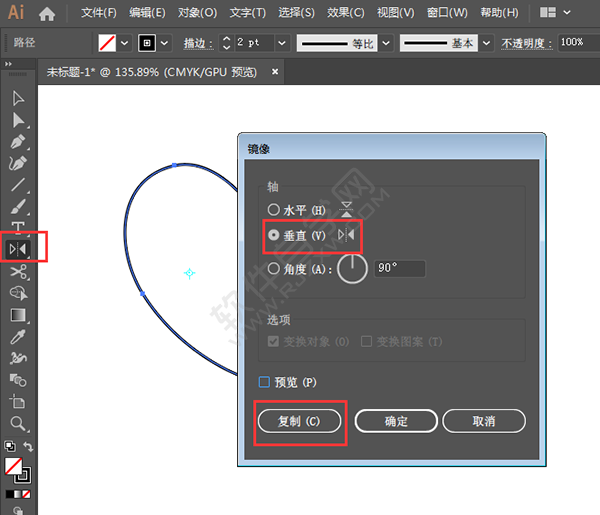The width and height of the screenshot is (600, 515).
Task: Open the 对象(O) menu
Action: (196, 13)
